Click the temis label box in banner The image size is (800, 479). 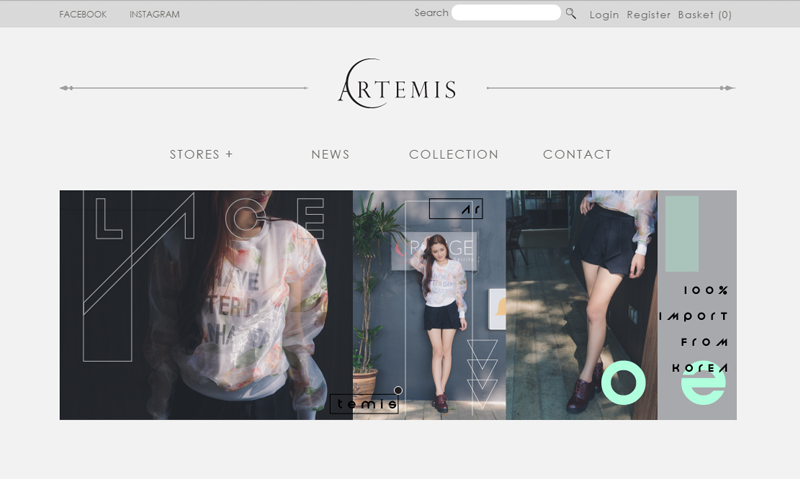click(364, 404)
